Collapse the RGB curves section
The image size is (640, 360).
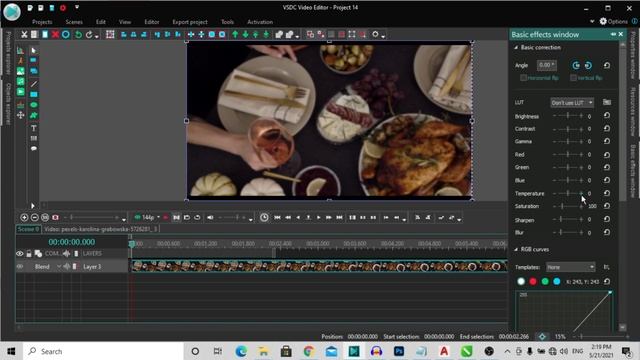[x=516, y=249]
